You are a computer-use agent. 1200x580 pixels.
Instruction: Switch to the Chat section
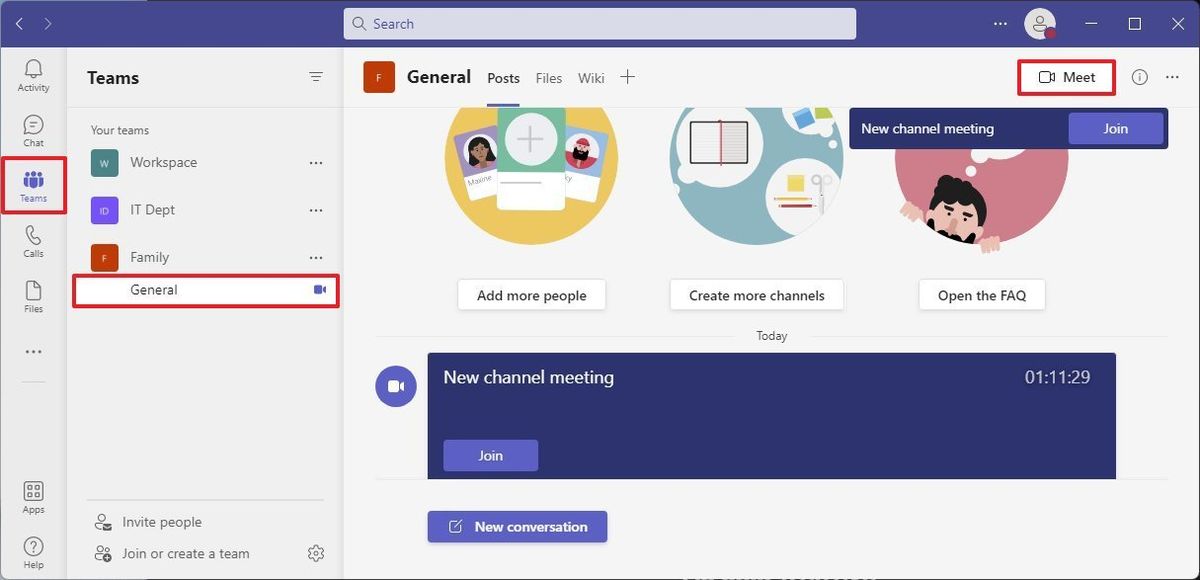click(33, 130)
